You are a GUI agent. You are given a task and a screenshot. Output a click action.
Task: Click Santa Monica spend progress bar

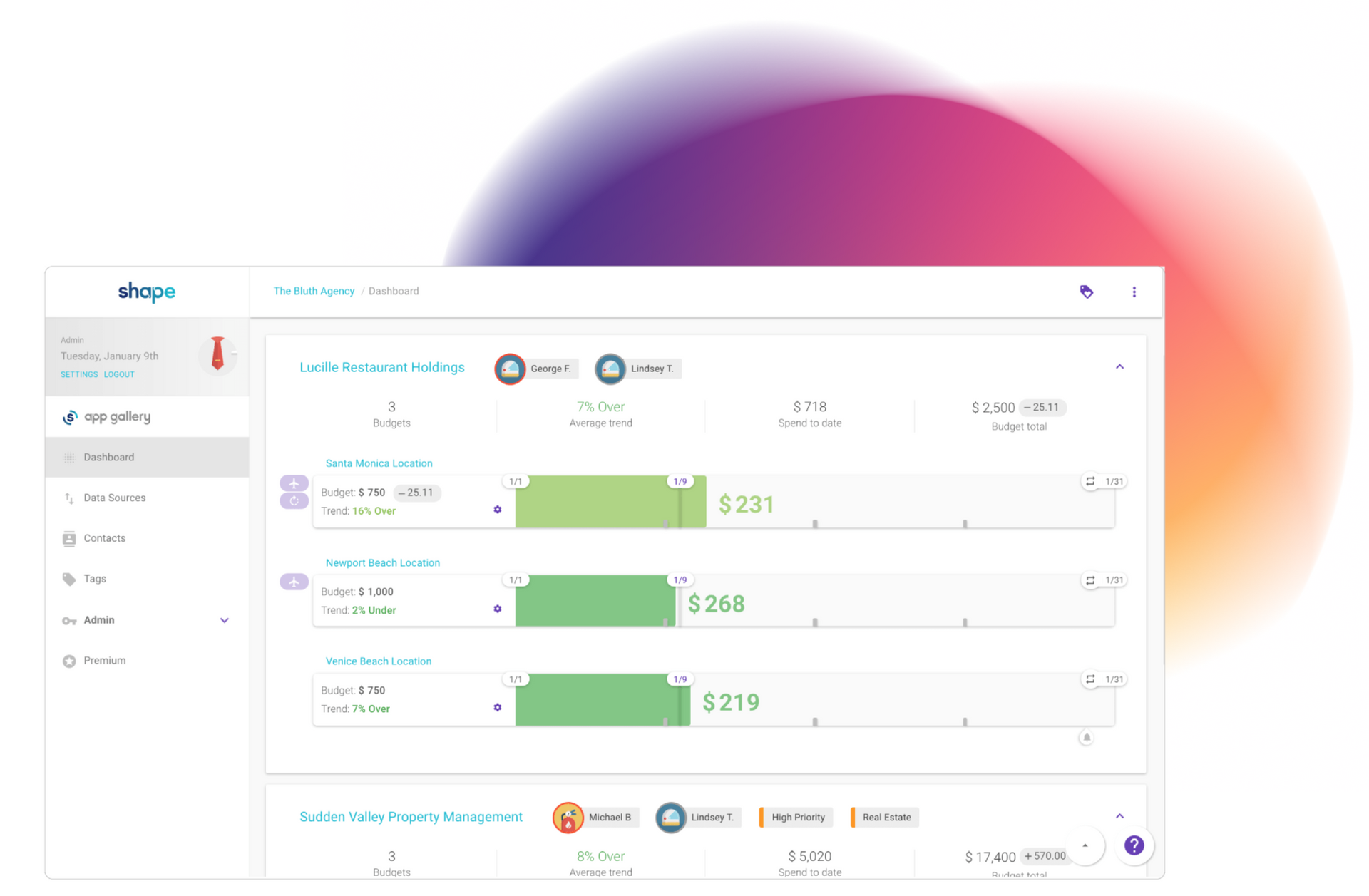point(610,503)
